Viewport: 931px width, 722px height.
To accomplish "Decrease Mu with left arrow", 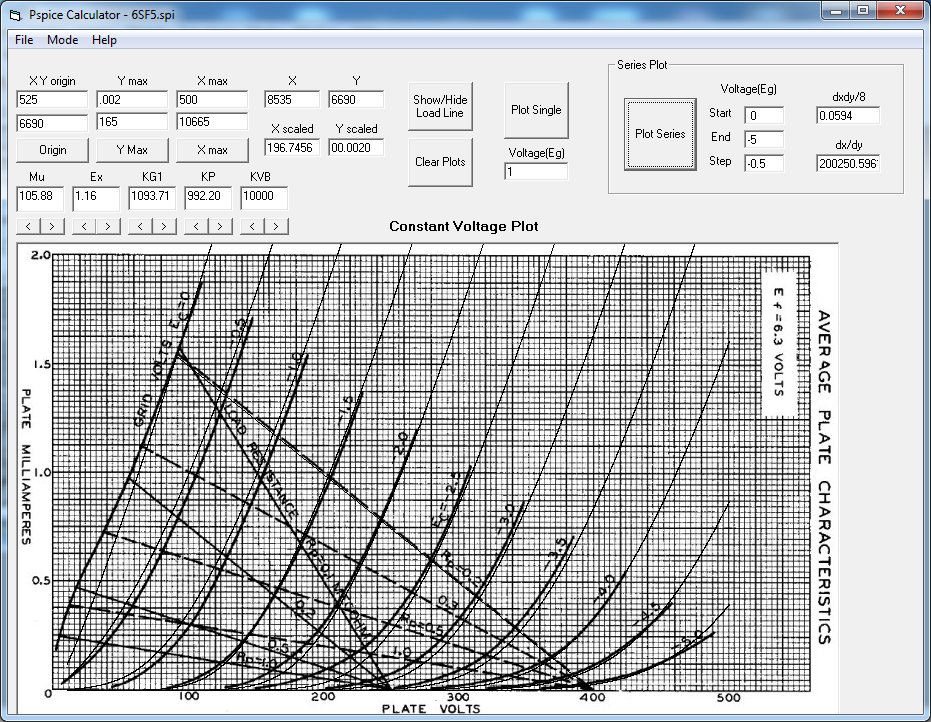I will click(x=28, y=226).
